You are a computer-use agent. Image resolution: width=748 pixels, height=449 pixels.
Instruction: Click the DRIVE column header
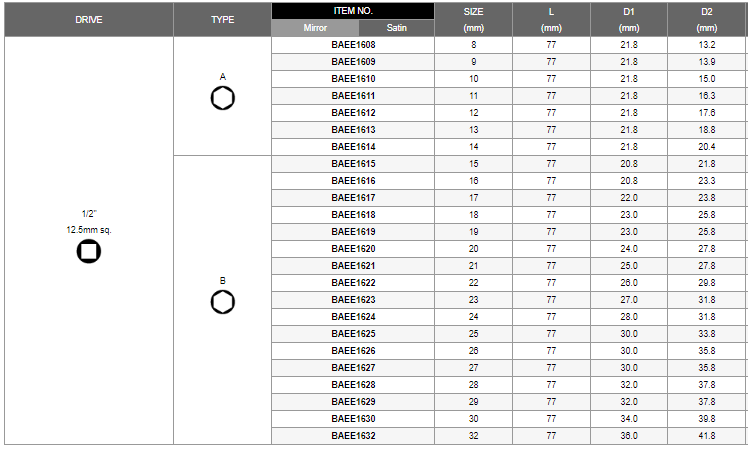point(89,20)
